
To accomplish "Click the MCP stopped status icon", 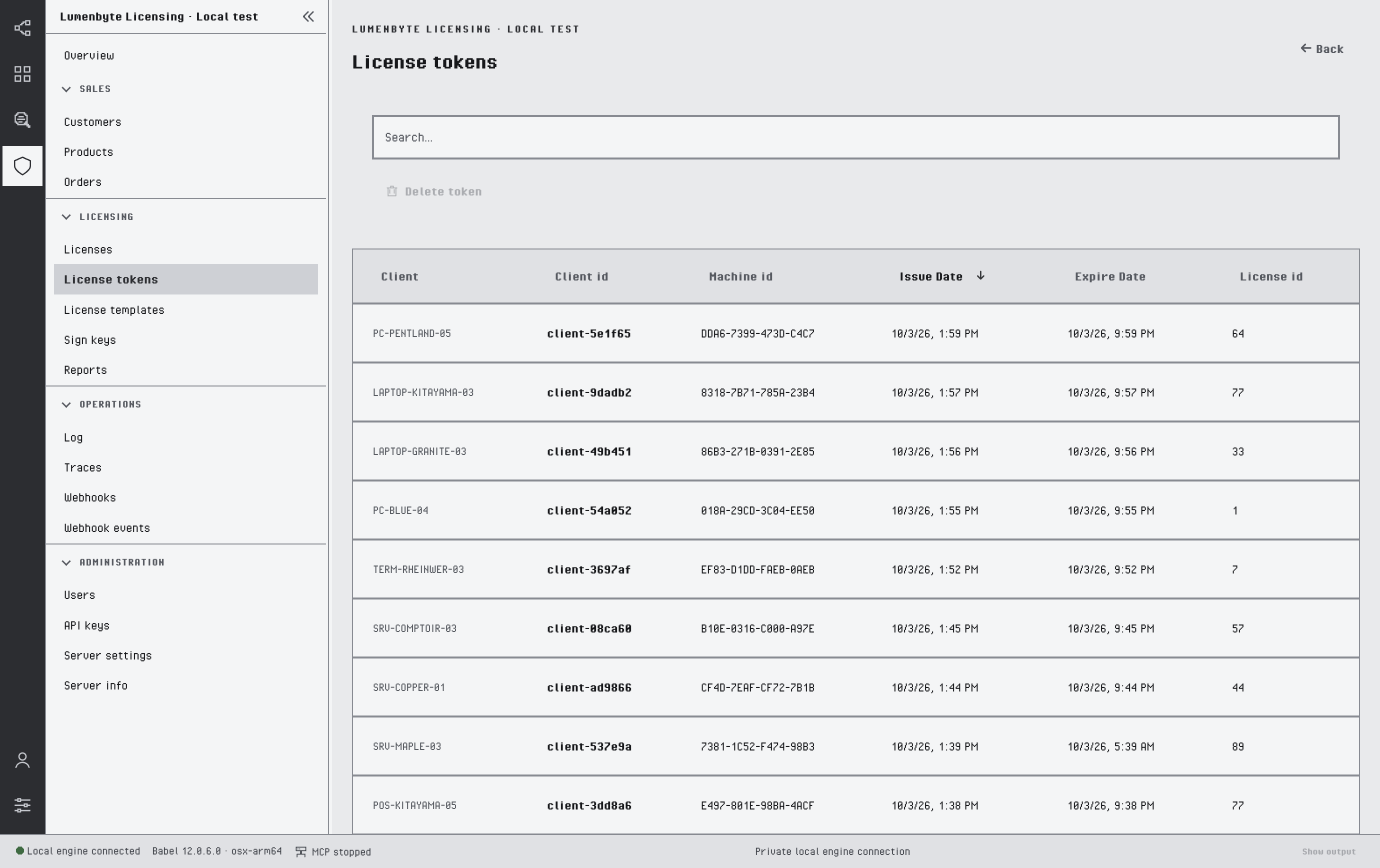I will pyautogui.click(x=300, y=852).
